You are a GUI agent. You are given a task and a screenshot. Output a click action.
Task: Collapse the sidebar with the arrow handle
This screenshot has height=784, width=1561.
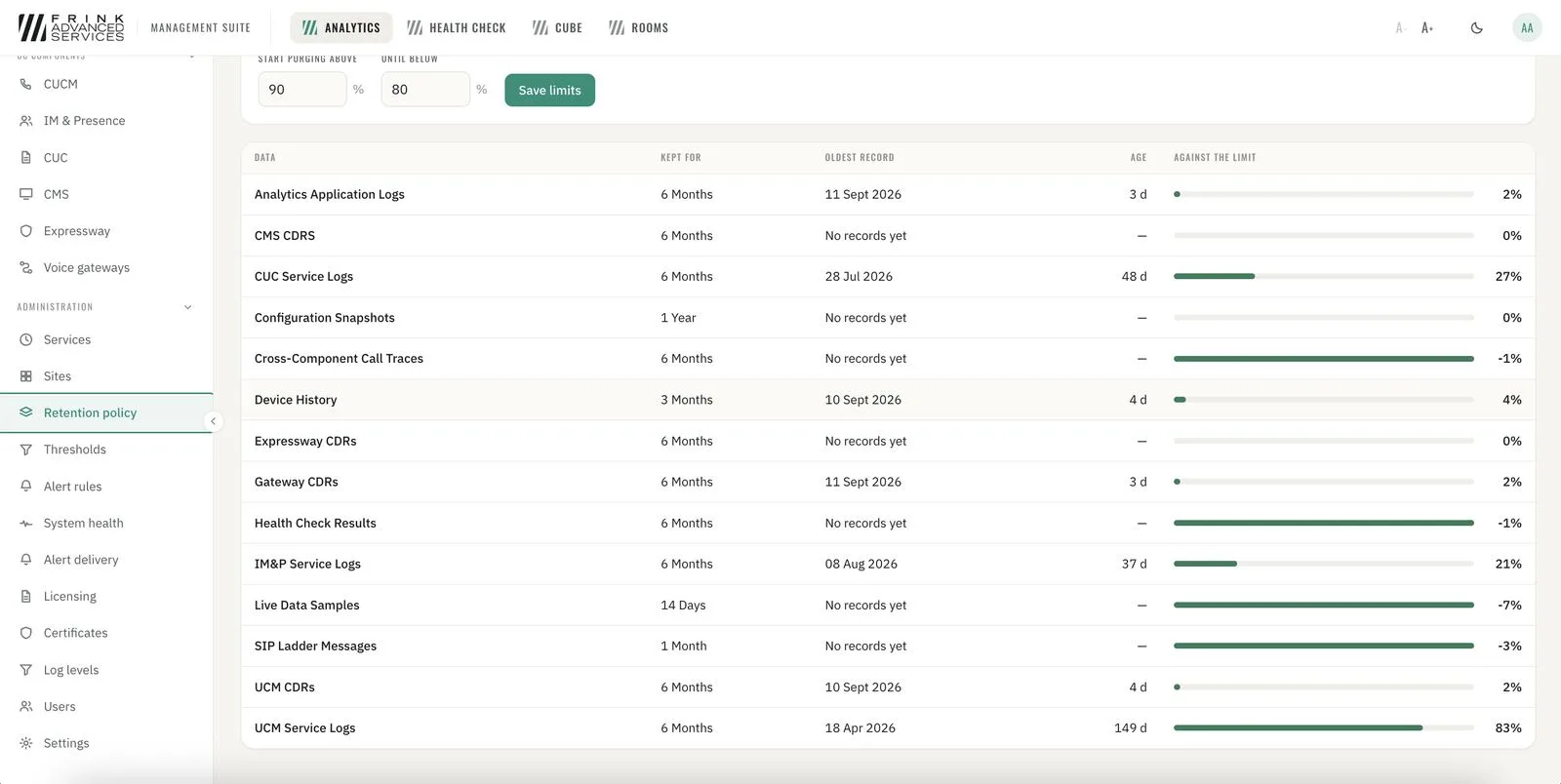click(x=213, y=421)
